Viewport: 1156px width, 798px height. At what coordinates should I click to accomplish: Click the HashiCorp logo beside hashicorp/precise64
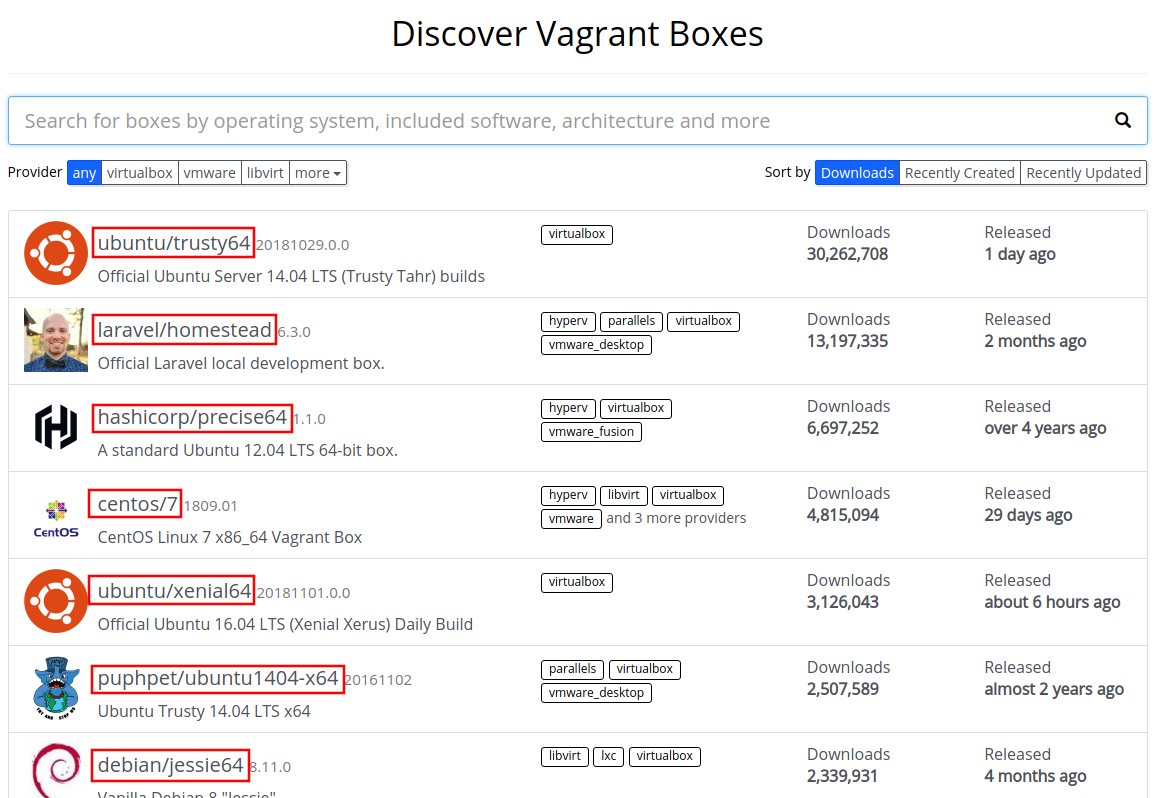coord(56,427)
